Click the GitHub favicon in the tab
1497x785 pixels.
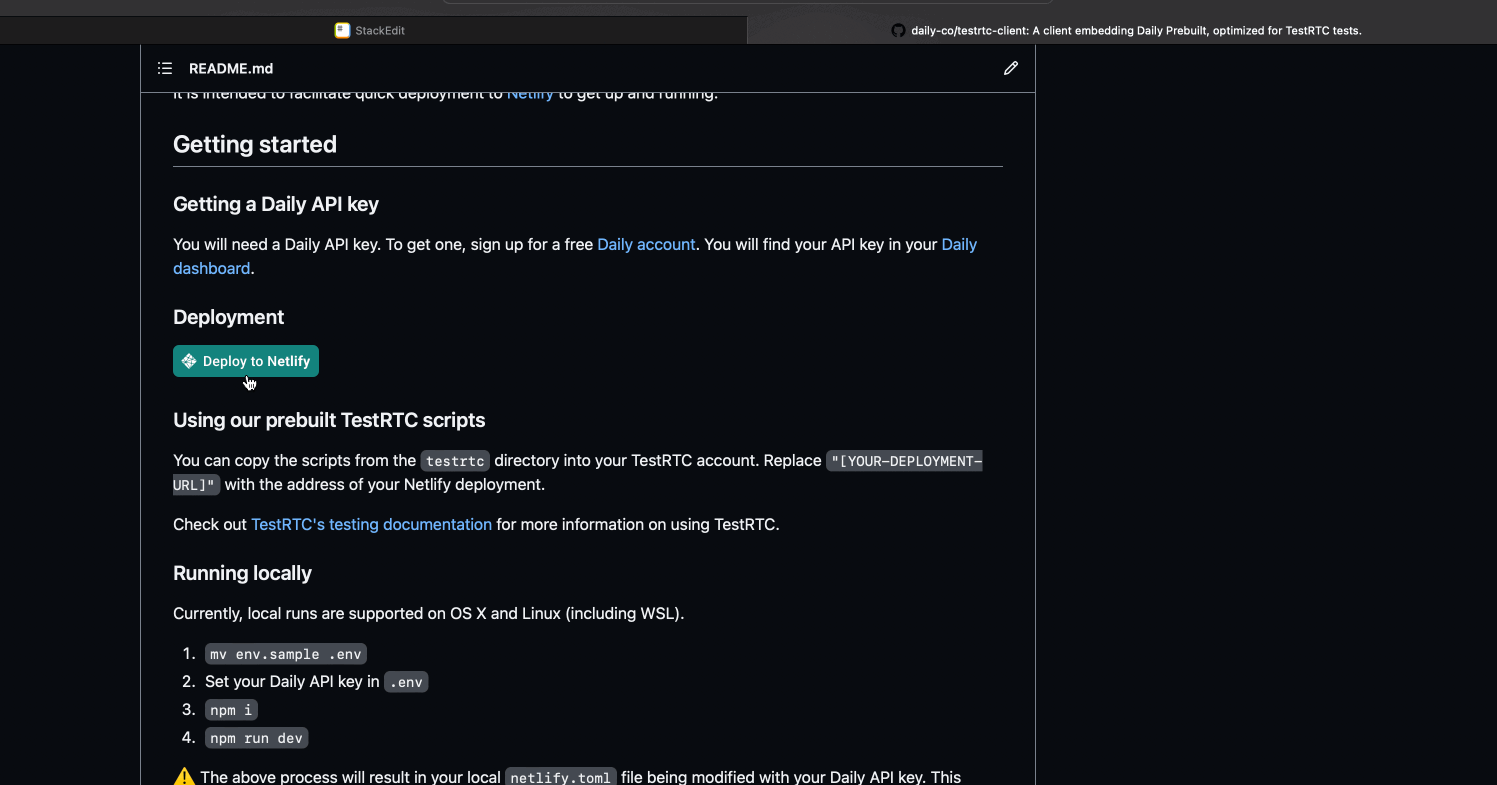tap(898, 30)
